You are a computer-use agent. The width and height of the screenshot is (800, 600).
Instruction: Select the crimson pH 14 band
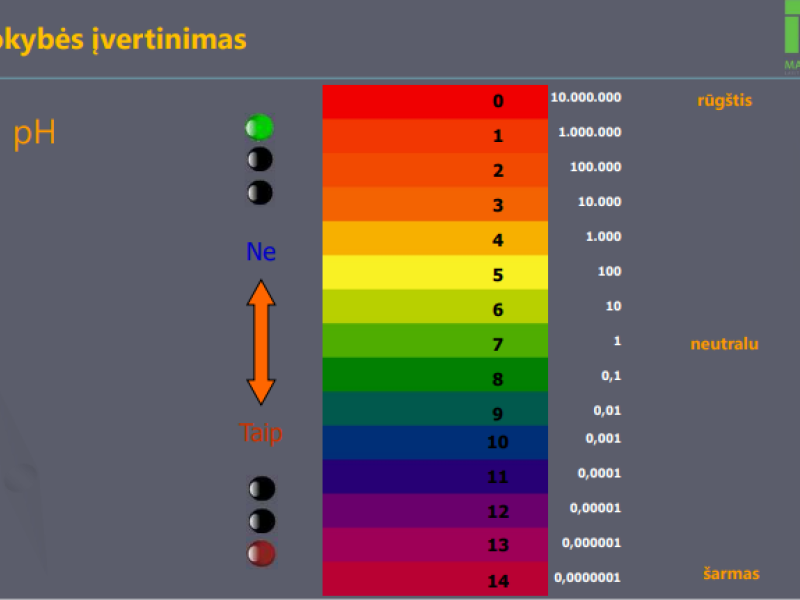coord(435,579)
